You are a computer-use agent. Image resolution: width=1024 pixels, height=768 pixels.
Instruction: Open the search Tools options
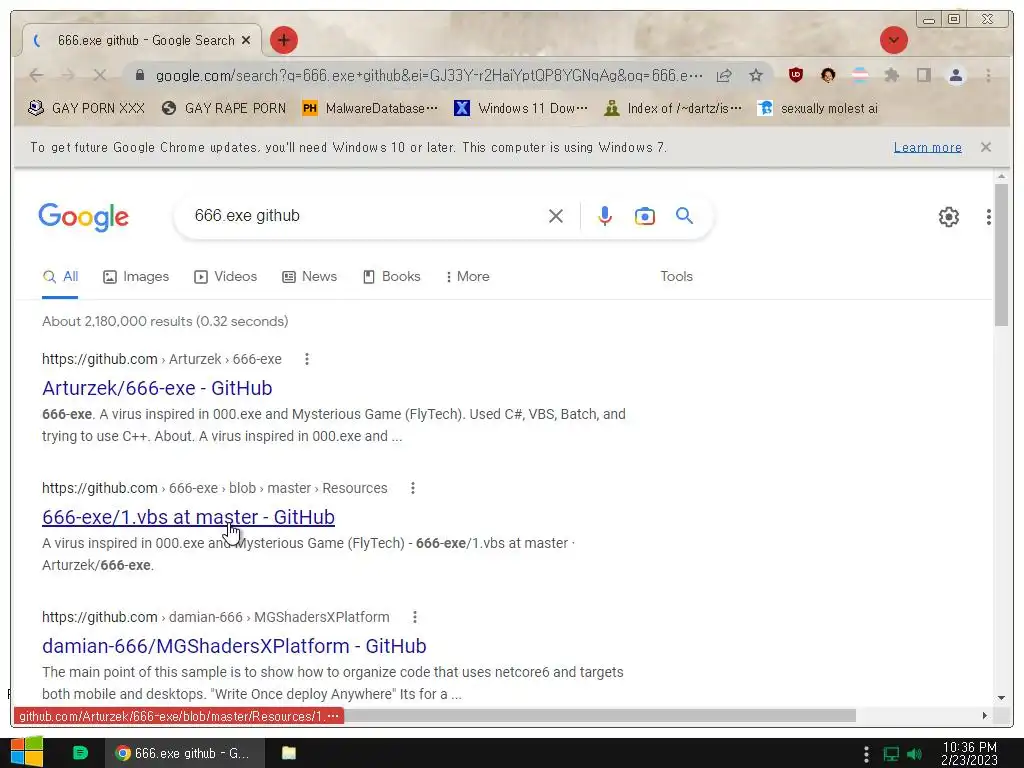676,277
